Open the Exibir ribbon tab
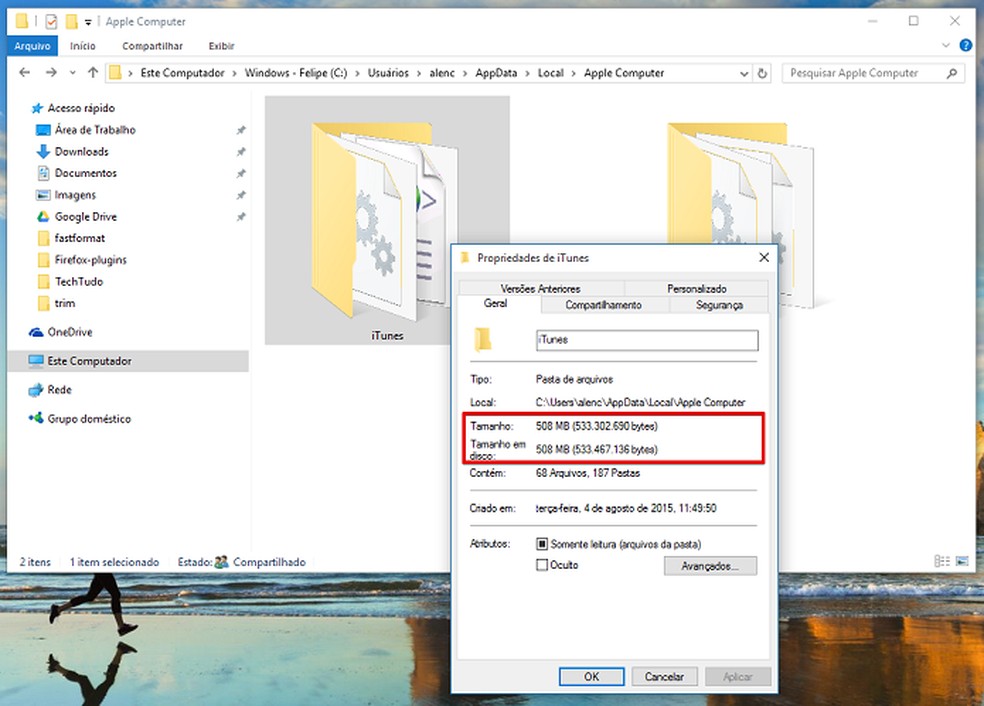 221,46
